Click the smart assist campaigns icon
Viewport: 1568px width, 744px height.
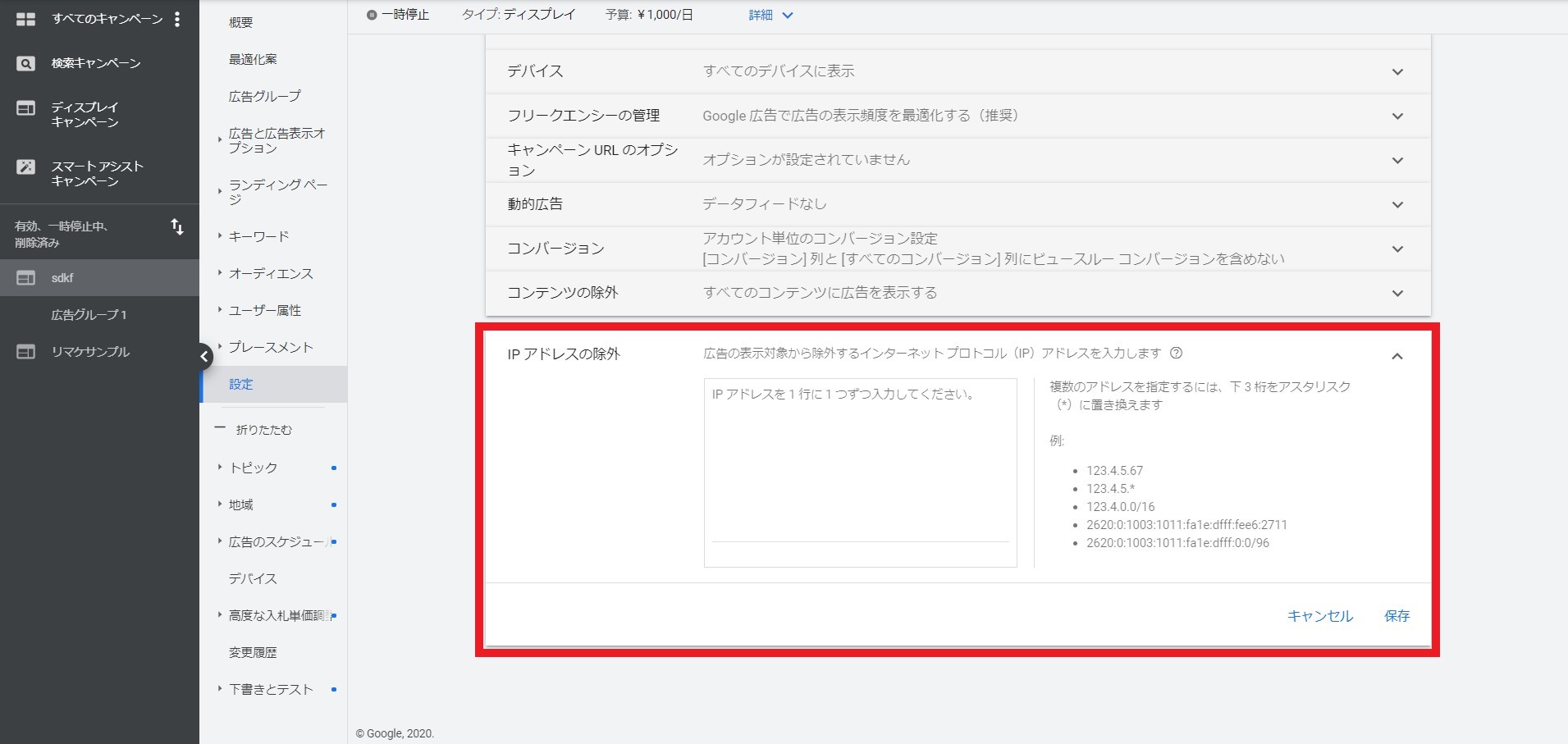click(x=26, y=167)
